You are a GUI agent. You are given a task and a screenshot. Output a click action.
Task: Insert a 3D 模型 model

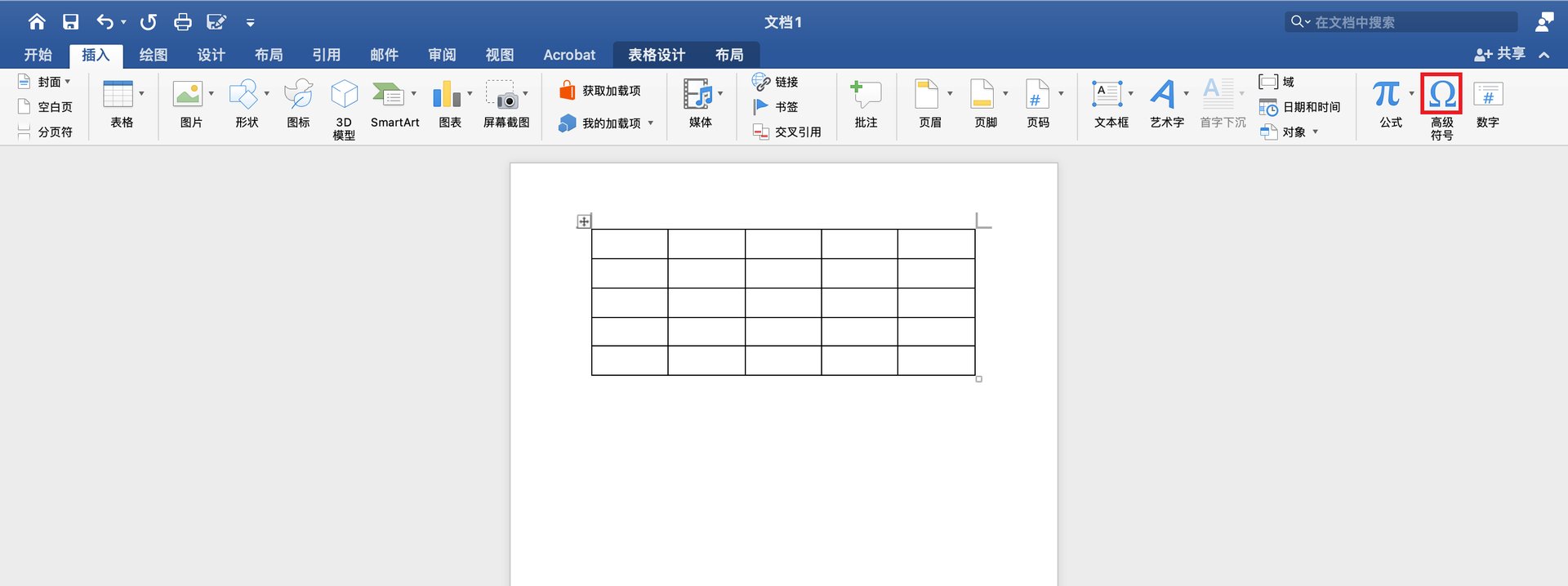(x=344, y=110)
